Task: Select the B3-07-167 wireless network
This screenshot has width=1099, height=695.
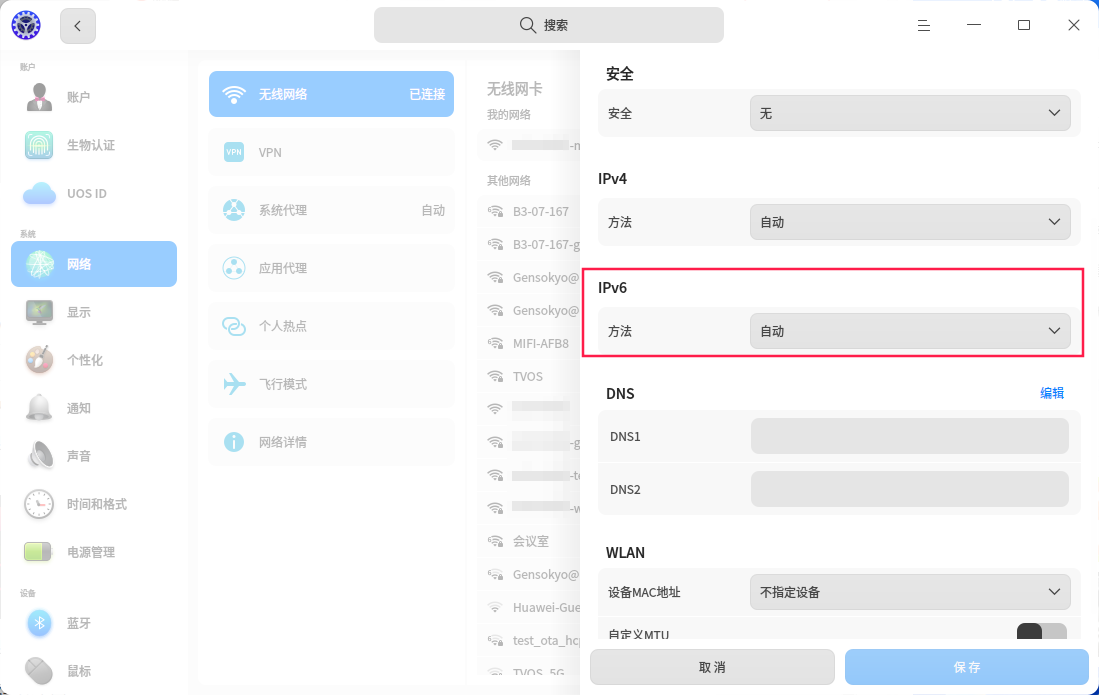Action: click(530, 212)
